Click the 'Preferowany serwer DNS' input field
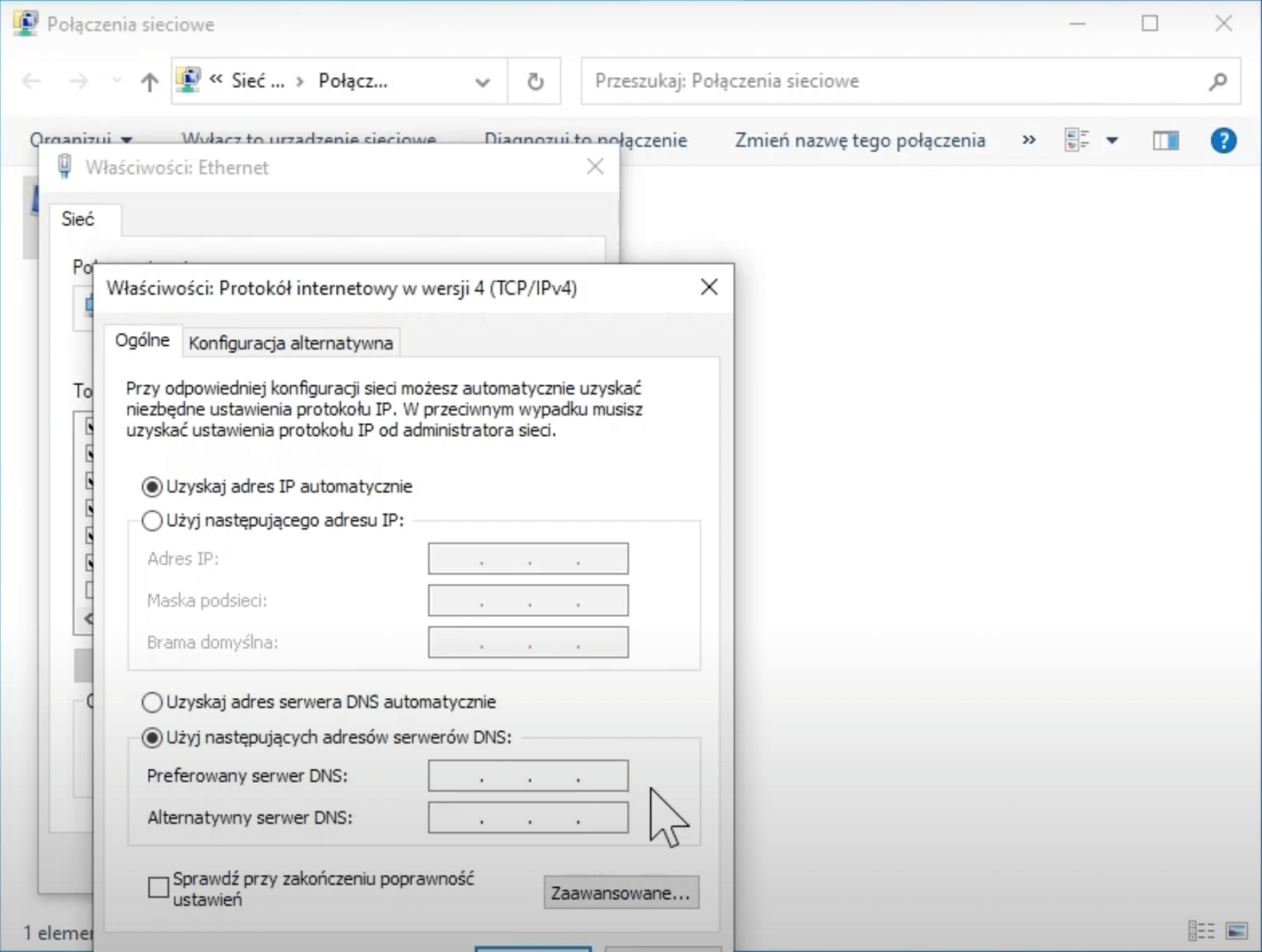The height and width of the screenshot is (952, 1262). [x=527, y=775]
